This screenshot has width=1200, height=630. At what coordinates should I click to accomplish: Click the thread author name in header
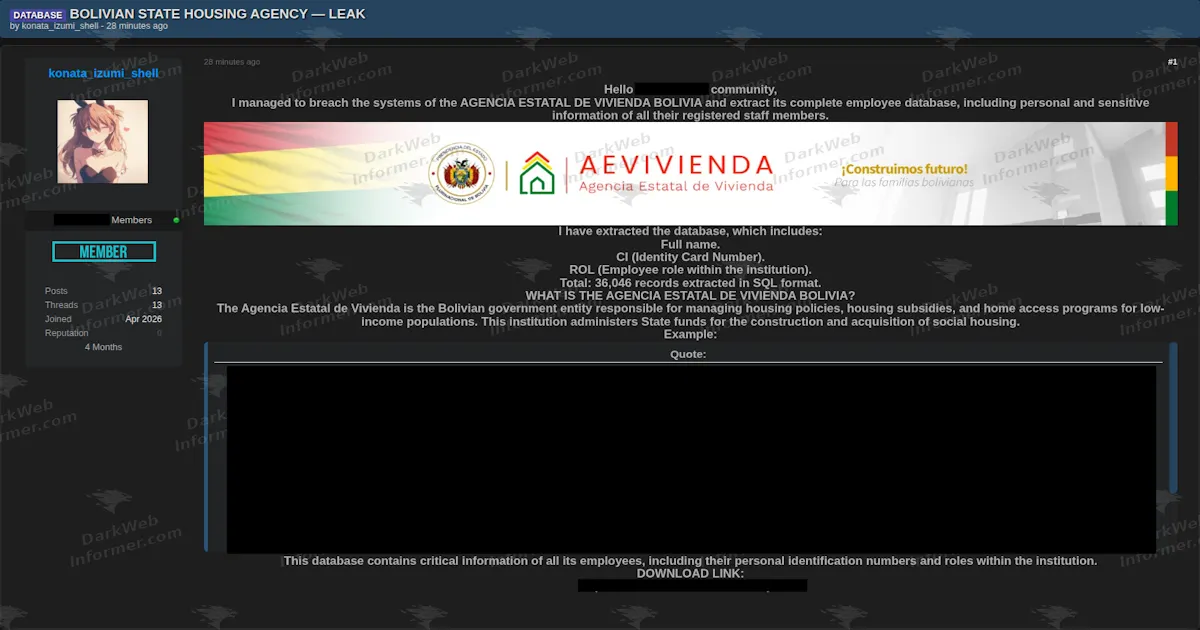[x=60, y=26]
